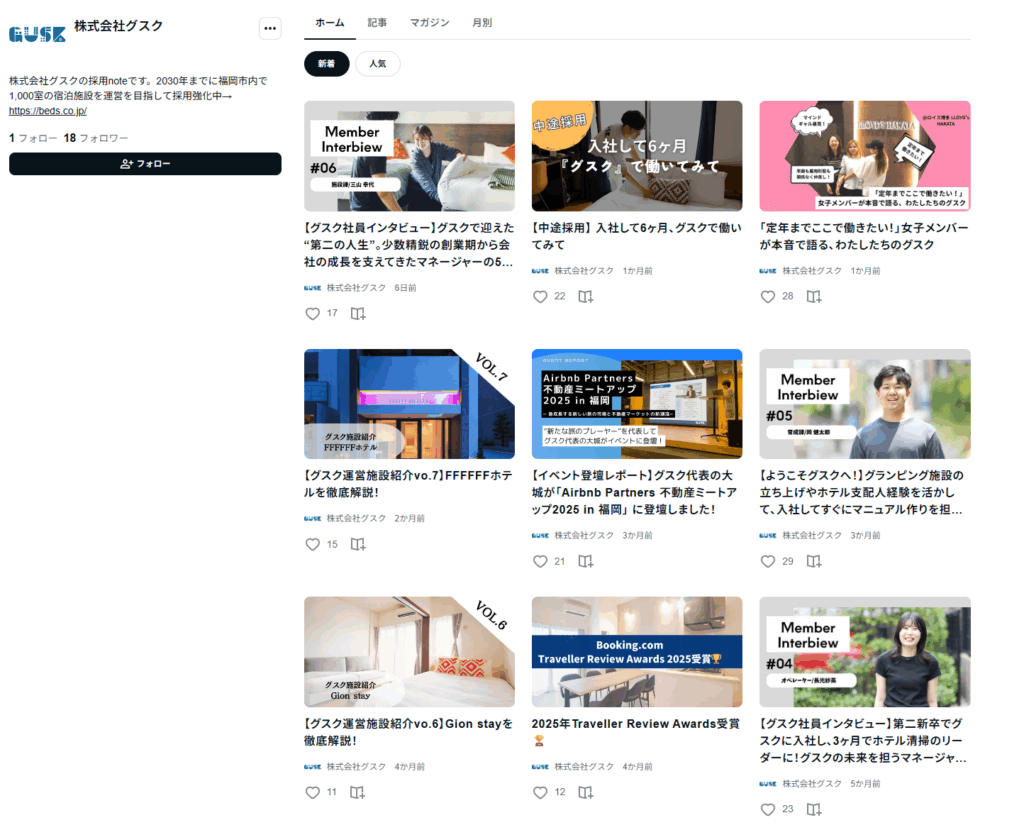This screenshot has height=830, width=1024.
Task: Click heart icon on 女子メンバー article
Action: (768, 296)
